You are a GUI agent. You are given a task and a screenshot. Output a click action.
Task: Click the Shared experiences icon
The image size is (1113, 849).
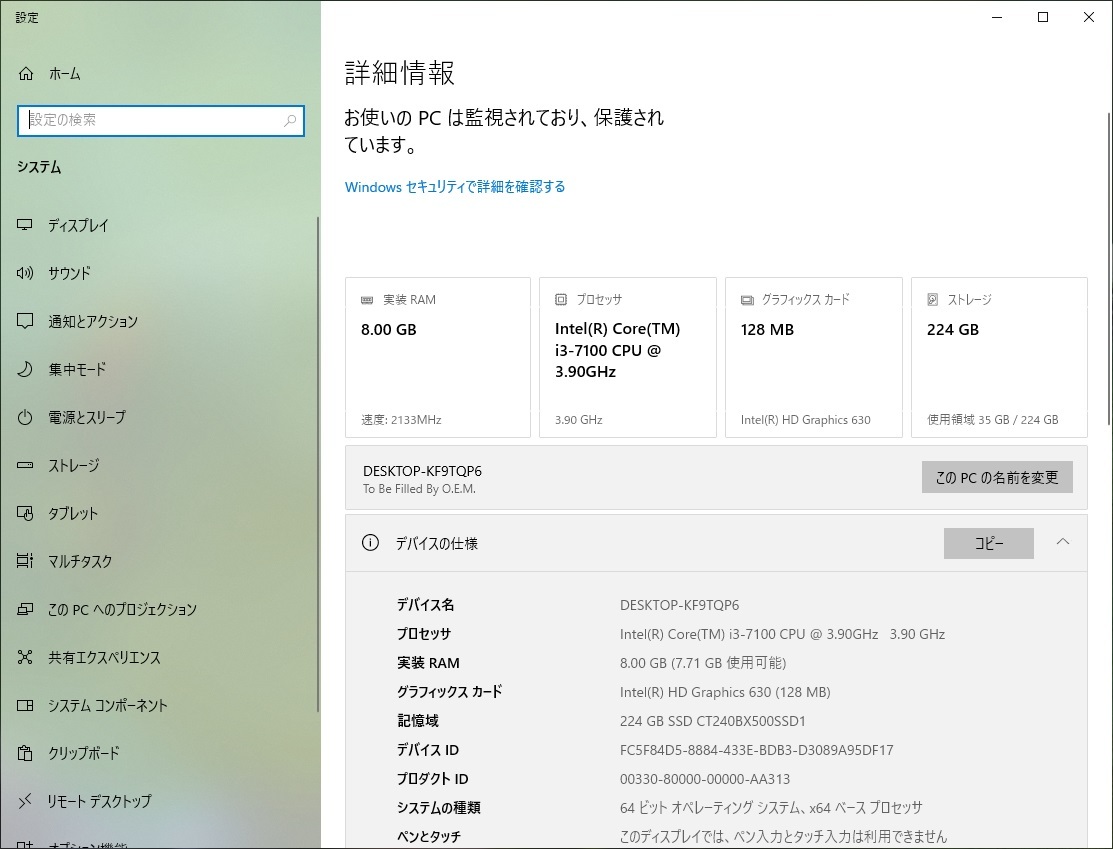(x=25, y=657)
